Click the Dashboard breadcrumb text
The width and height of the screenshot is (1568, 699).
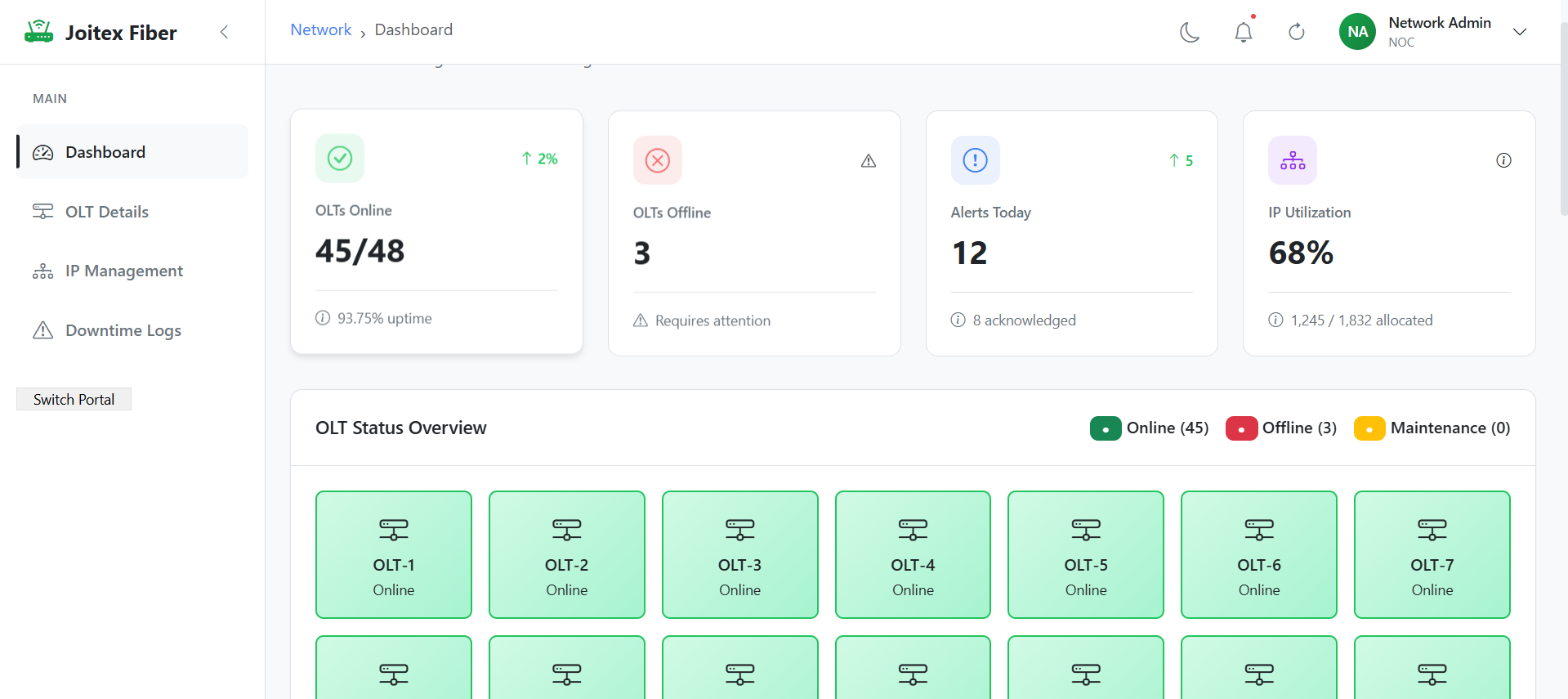[x=413, y=29]
